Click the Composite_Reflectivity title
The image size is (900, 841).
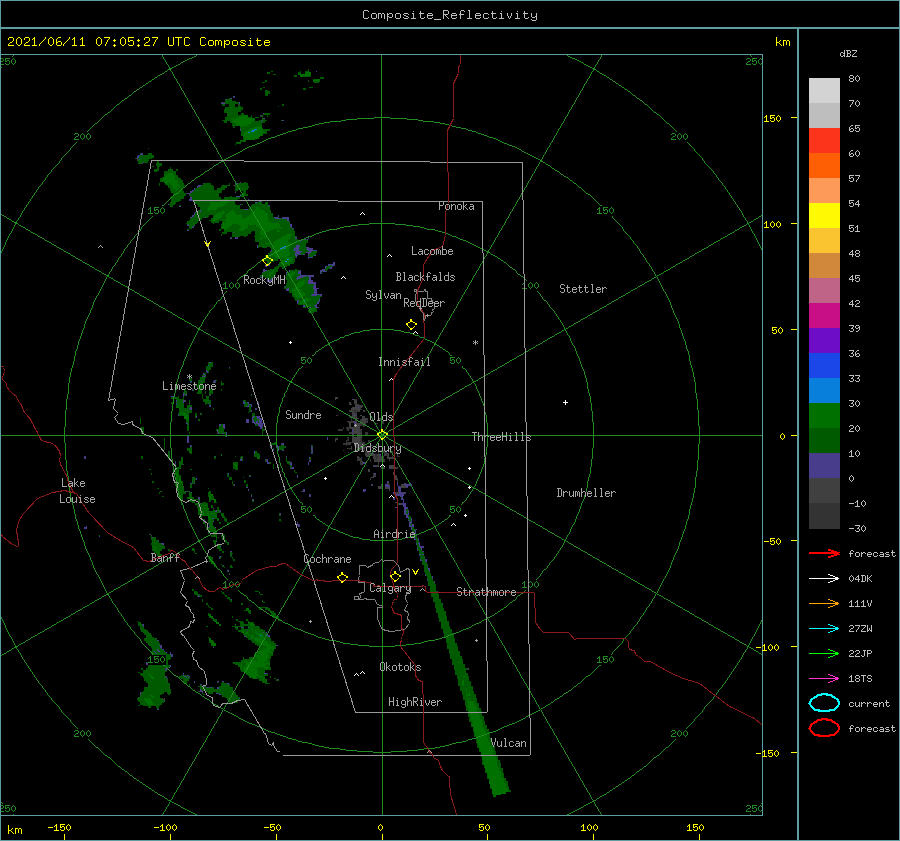pyautogui.click(x=450, y=15)
